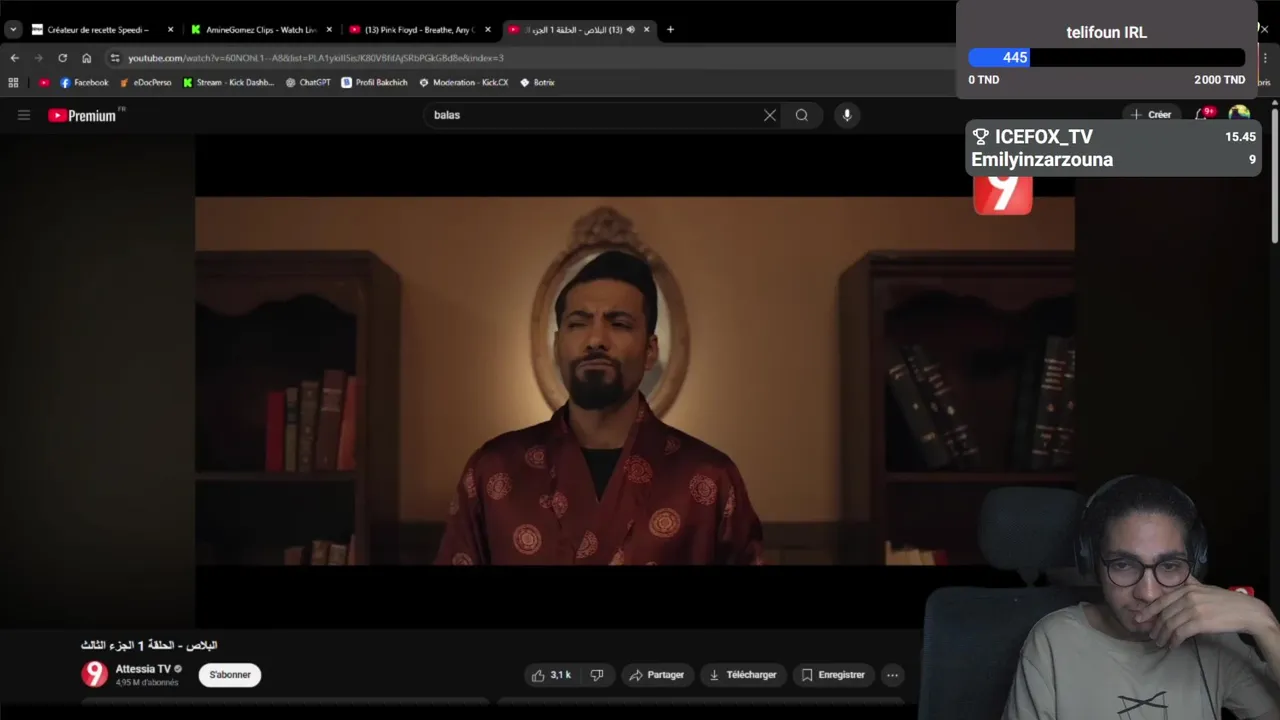View site information icon in address bar
The height and width of the screenshot is (720, 1280).
[x=115, y=58]
